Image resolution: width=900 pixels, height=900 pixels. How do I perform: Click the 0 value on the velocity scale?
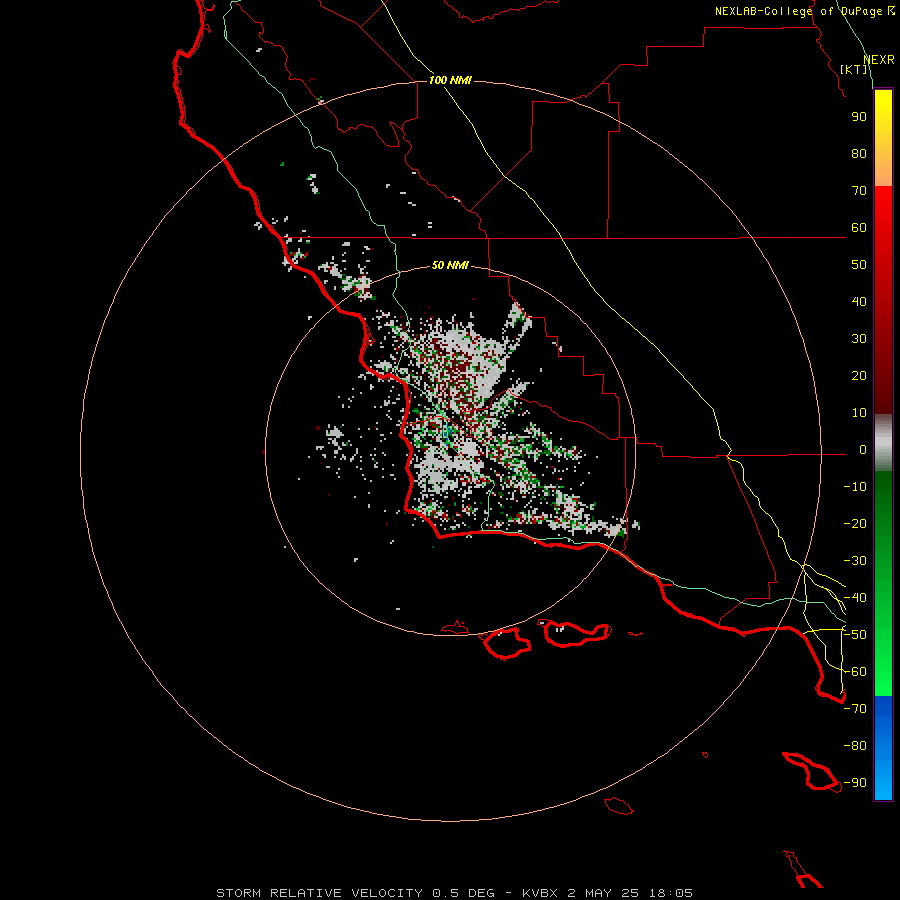click(x=863, y=449)
